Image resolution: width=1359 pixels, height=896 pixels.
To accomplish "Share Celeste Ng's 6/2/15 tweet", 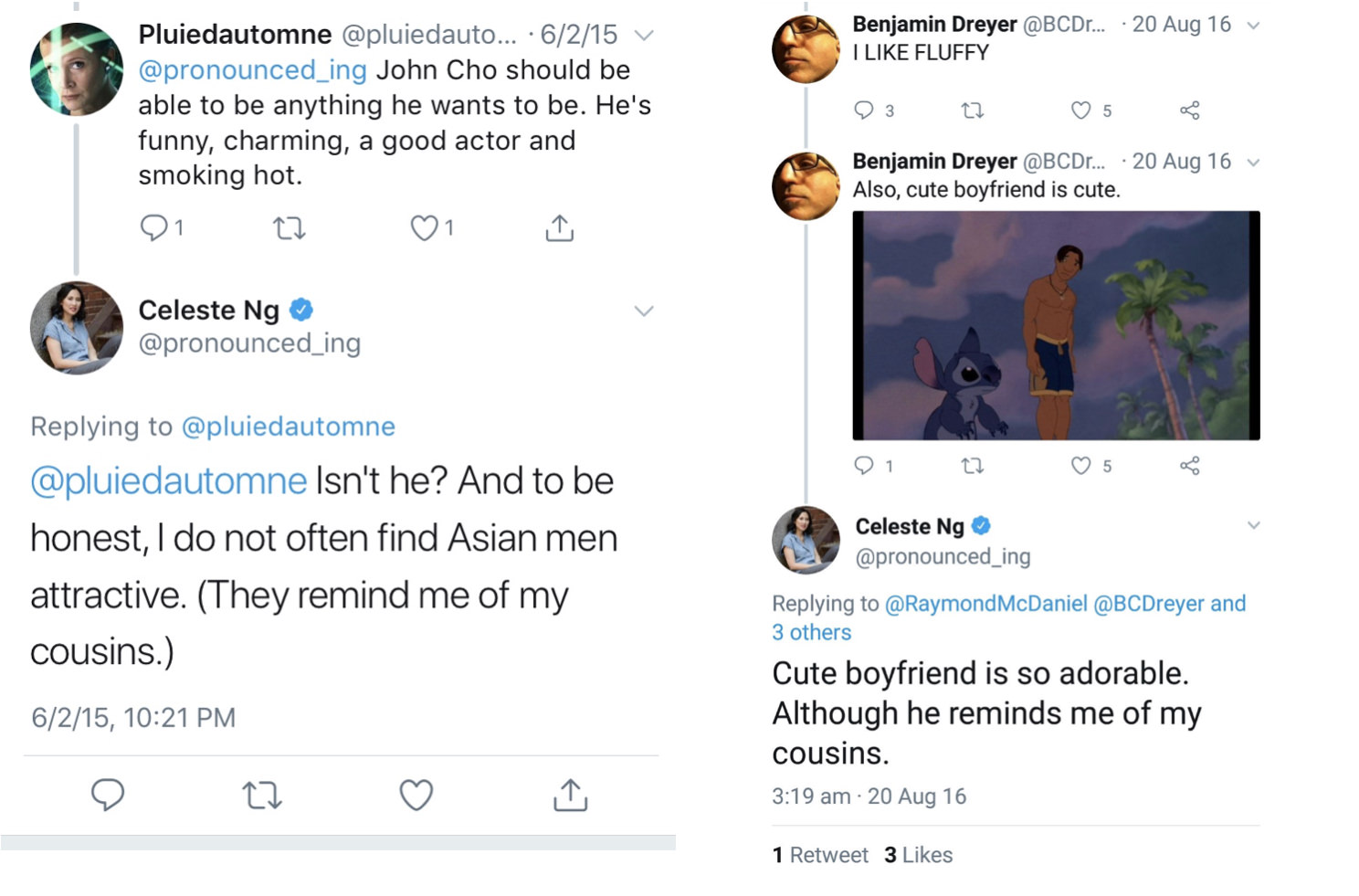I will 570,795.
